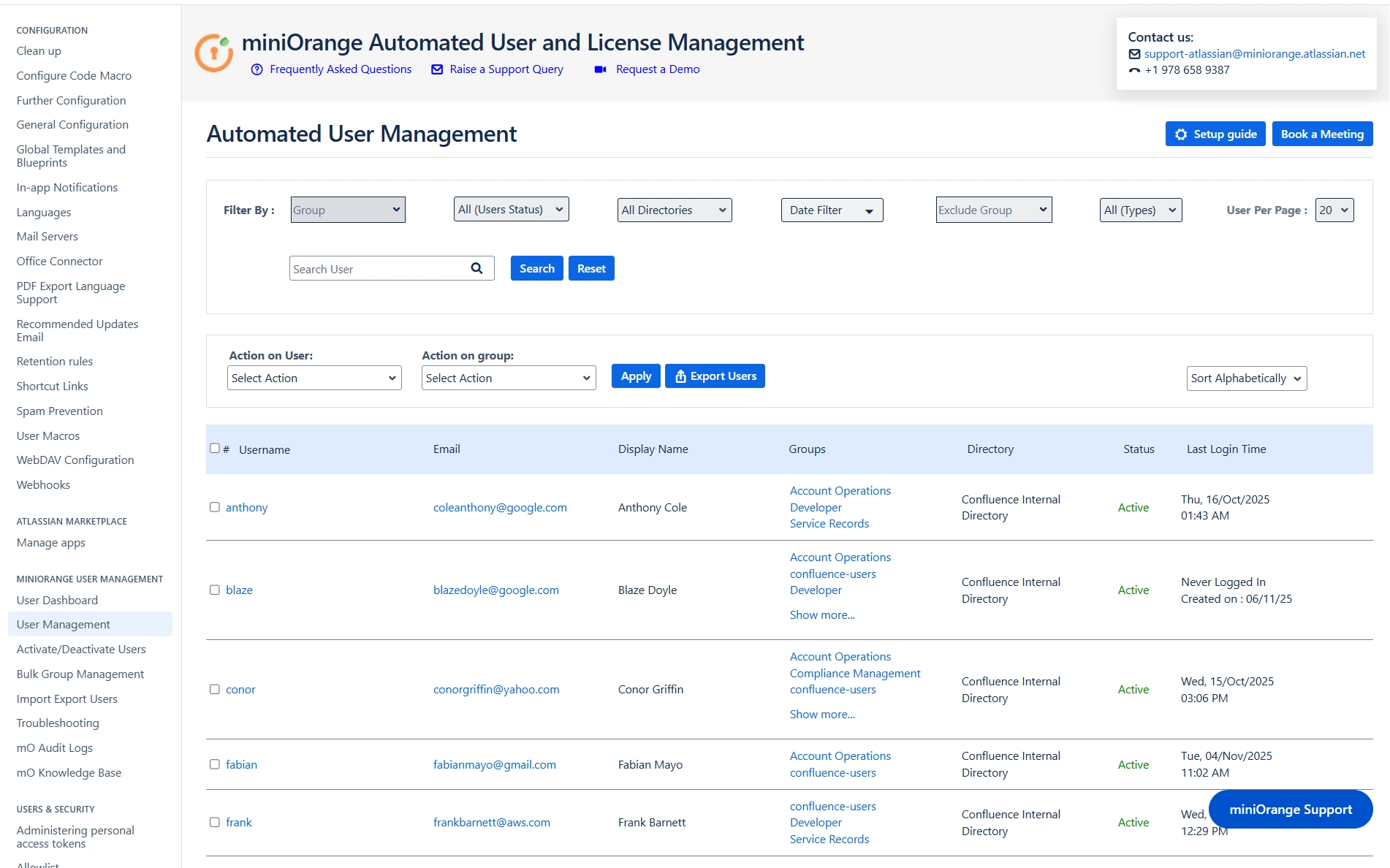Viewport: 1390px width, 868px height.
Task: Click the magnifier icon in Search User field
Action: [477, 268]
